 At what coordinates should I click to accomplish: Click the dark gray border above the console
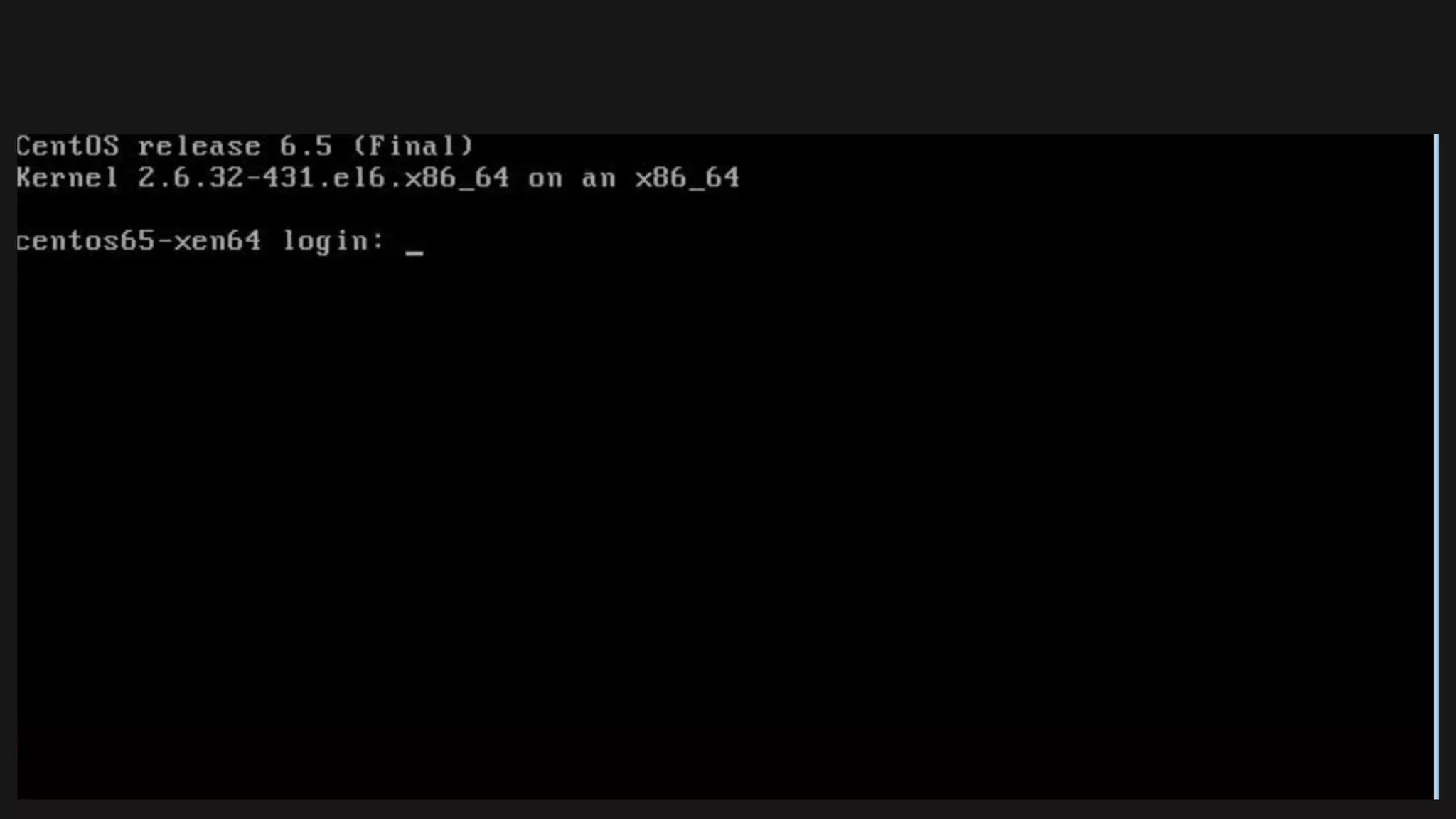[728, 67]
